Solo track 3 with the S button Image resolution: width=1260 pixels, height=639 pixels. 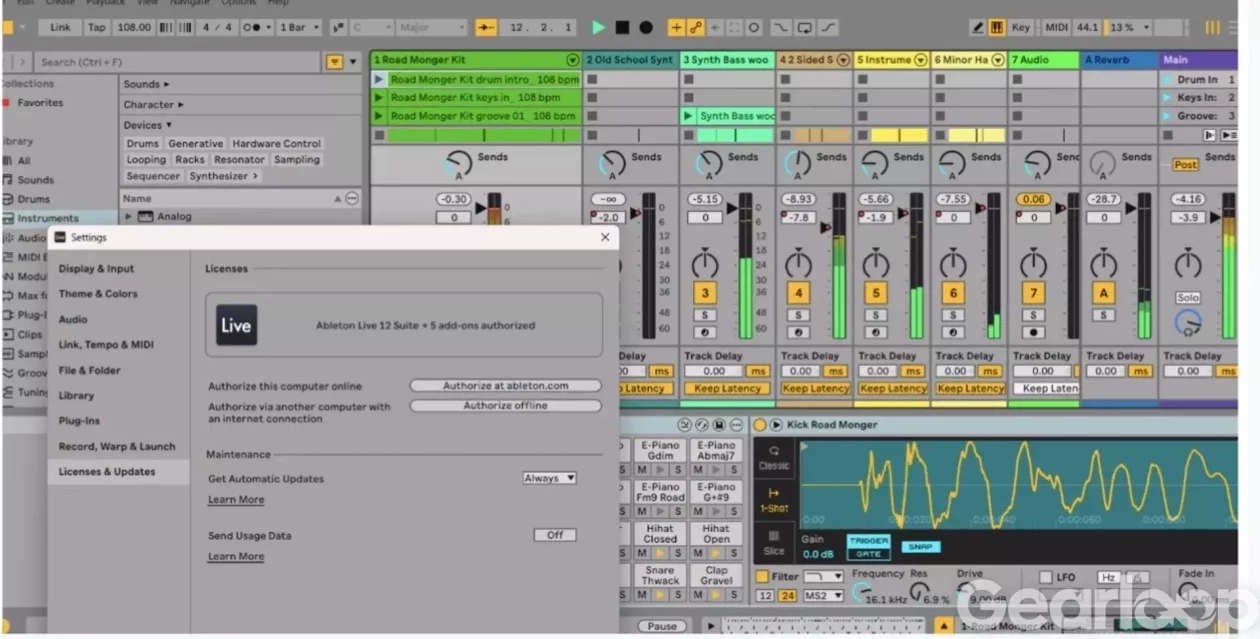pos(704,315)
